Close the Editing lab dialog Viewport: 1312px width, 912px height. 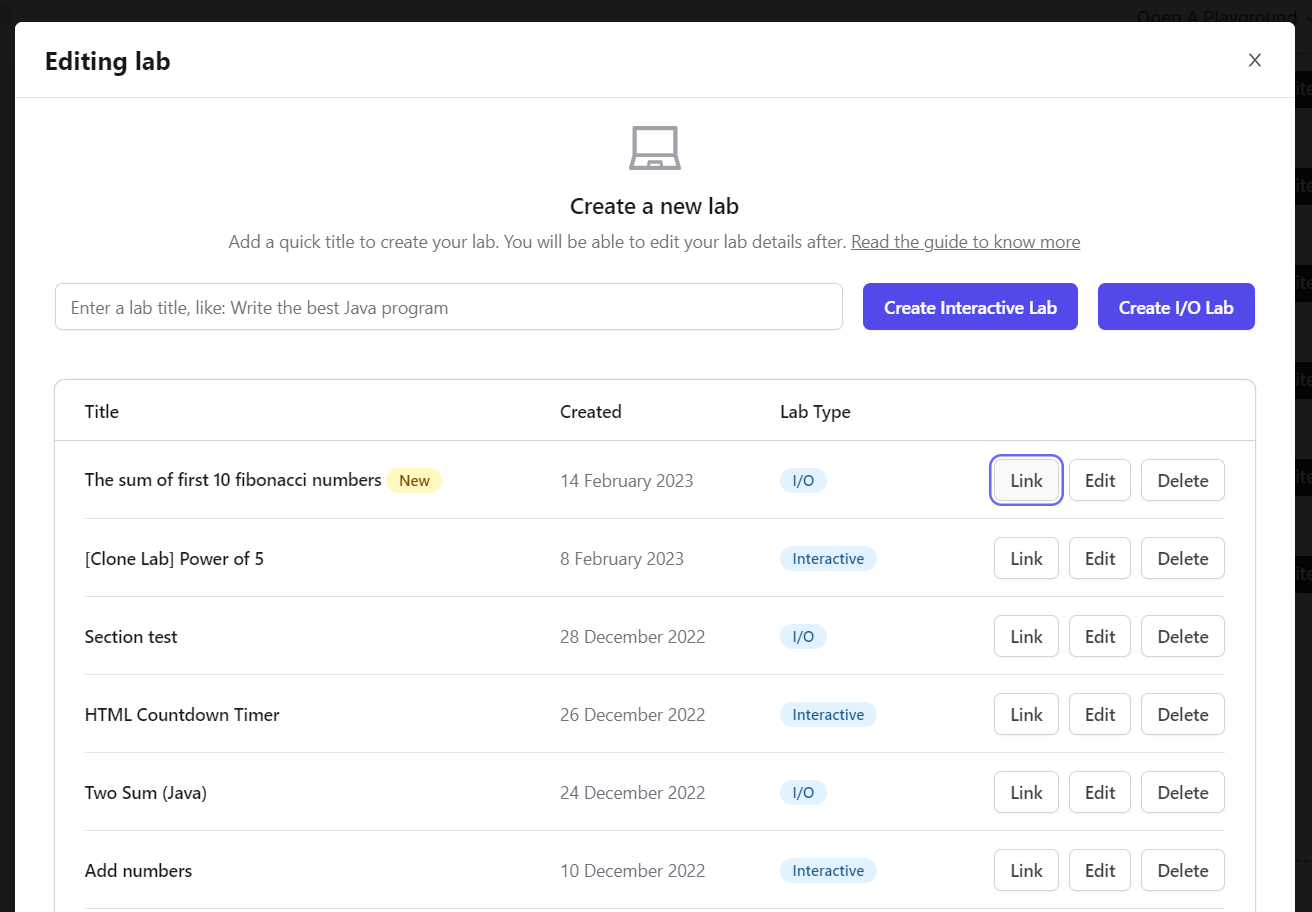point(1254,60)
